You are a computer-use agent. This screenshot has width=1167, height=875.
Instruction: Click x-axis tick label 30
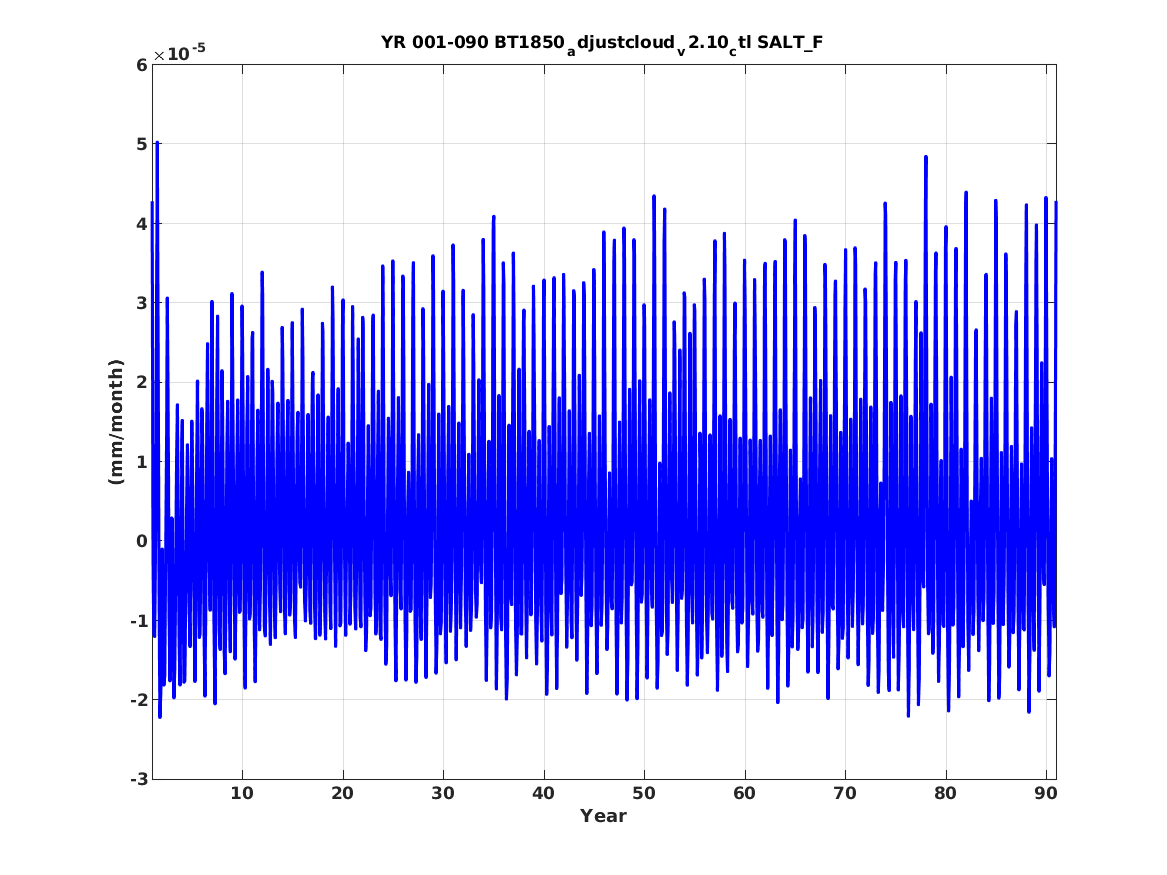(443, 793)
